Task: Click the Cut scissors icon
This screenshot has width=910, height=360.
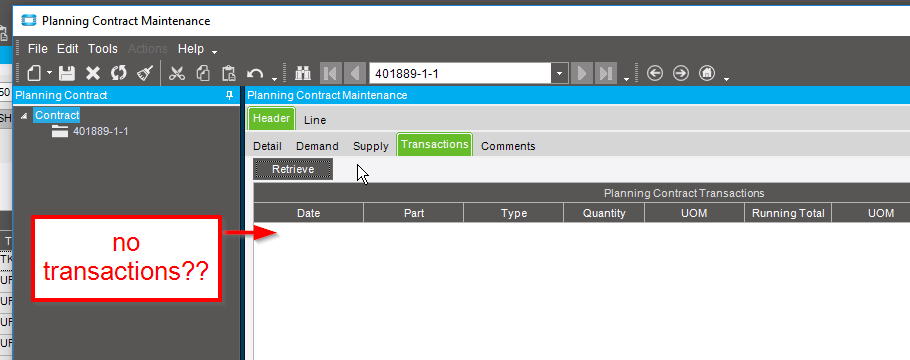Action: coord(177,73)
